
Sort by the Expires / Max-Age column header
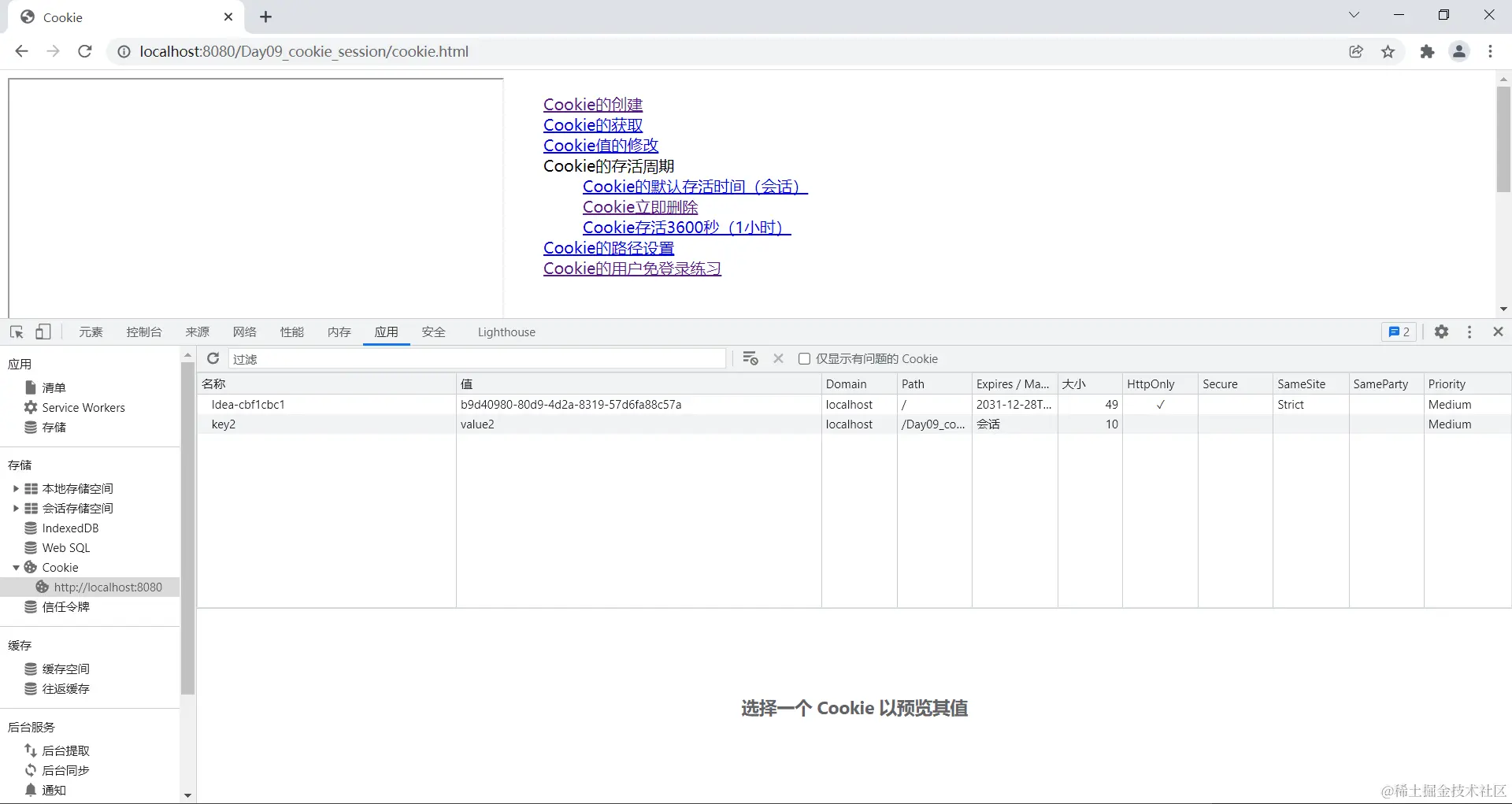[1014, 383]
